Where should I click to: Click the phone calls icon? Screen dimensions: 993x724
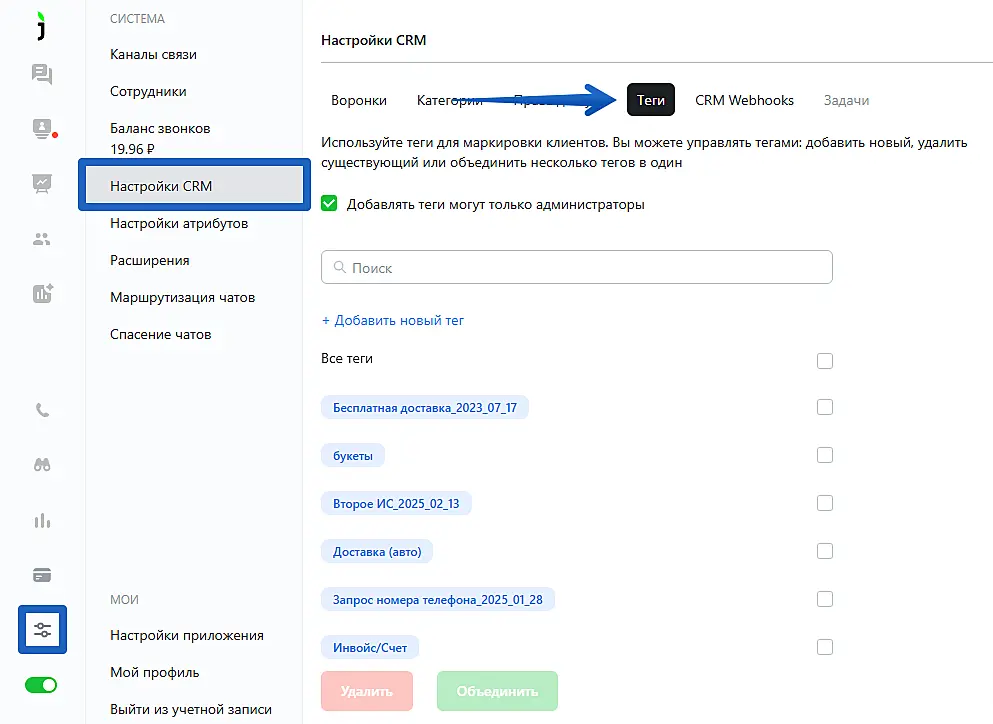tap(42, 410)
